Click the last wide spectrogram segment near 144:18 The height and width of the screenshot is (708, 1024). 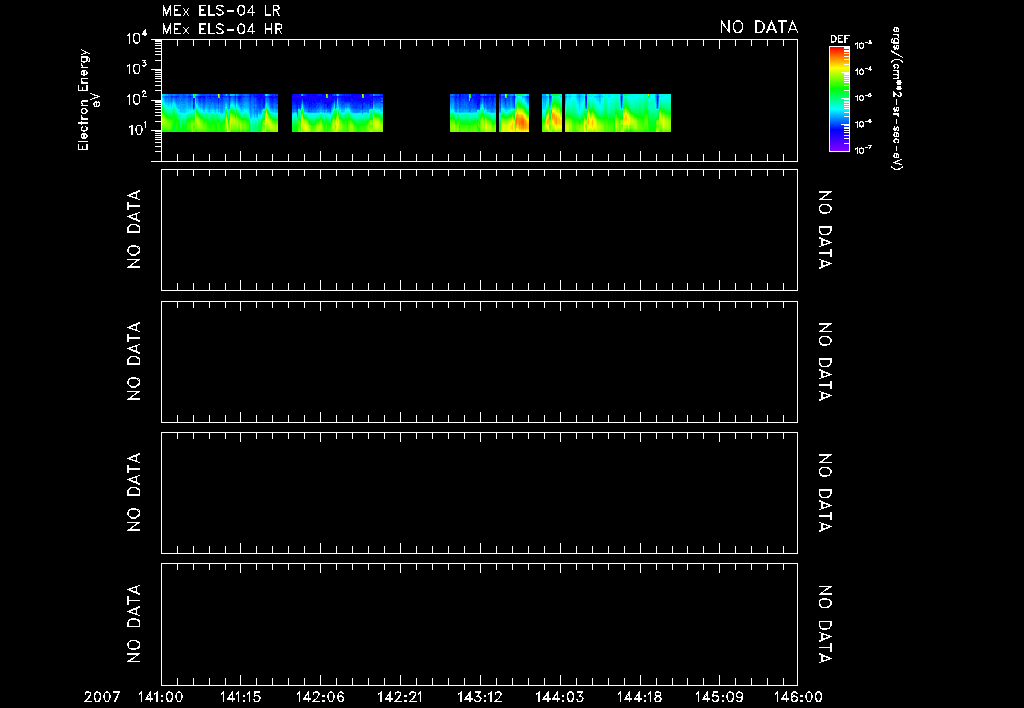click(x=618, y=113)
